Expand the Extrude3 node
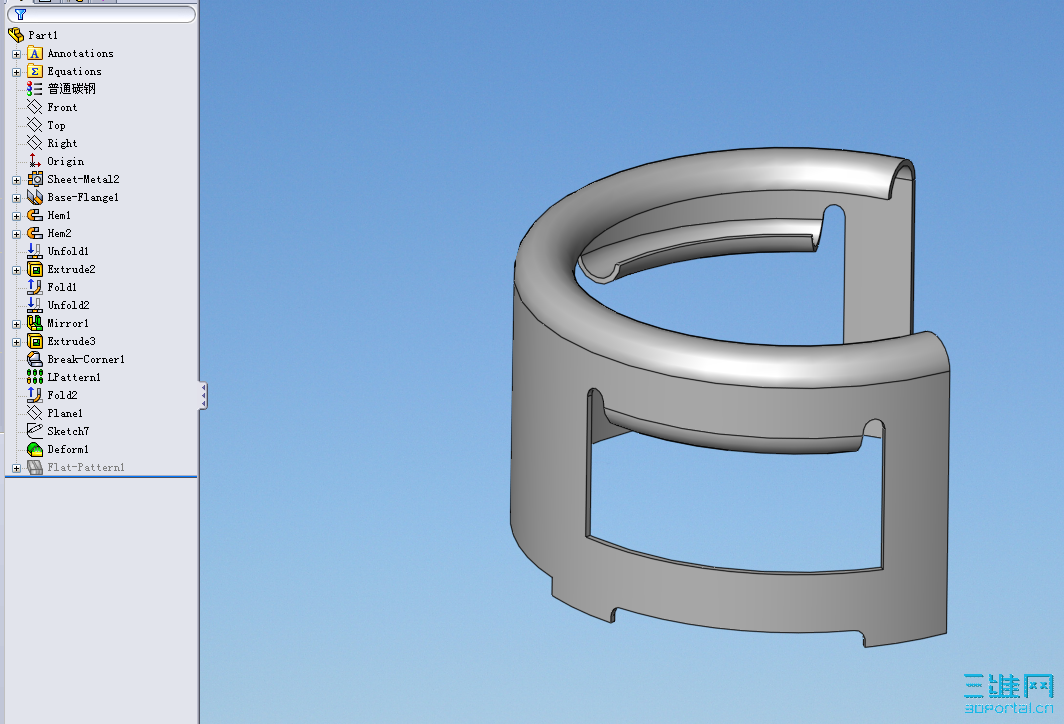Viewport: 1064px width, 724px height. (16, 342)
